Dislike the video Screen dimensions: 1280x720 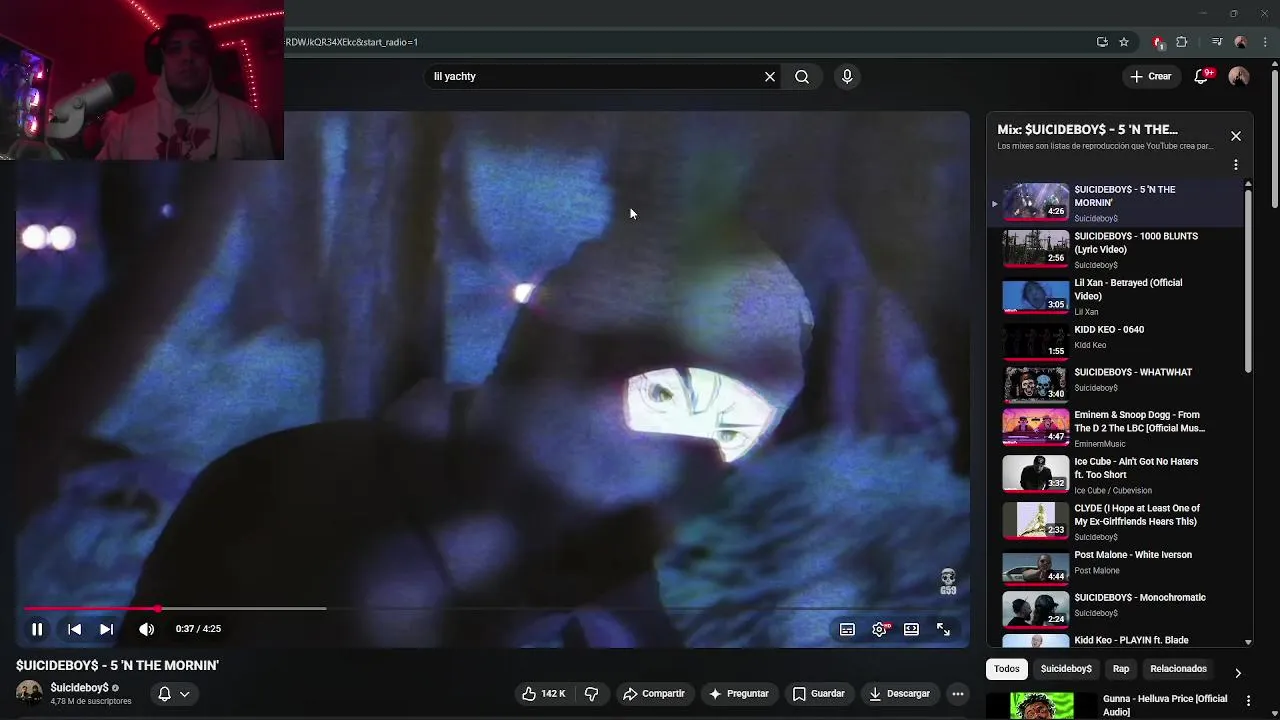[x=591, y=694]
